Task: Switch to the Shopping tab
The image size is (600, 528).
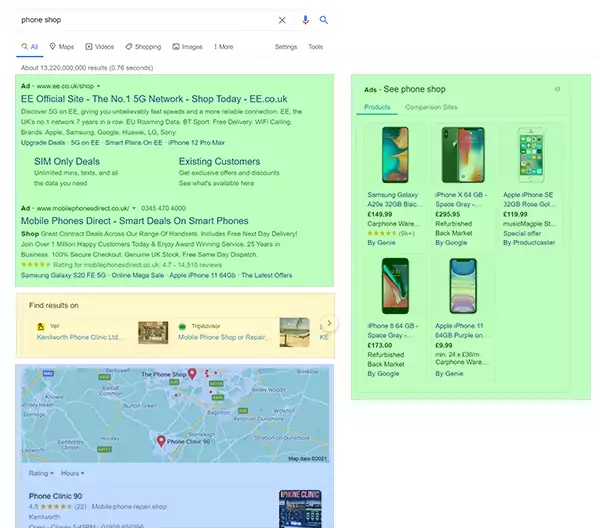Action: click(143, 47)
